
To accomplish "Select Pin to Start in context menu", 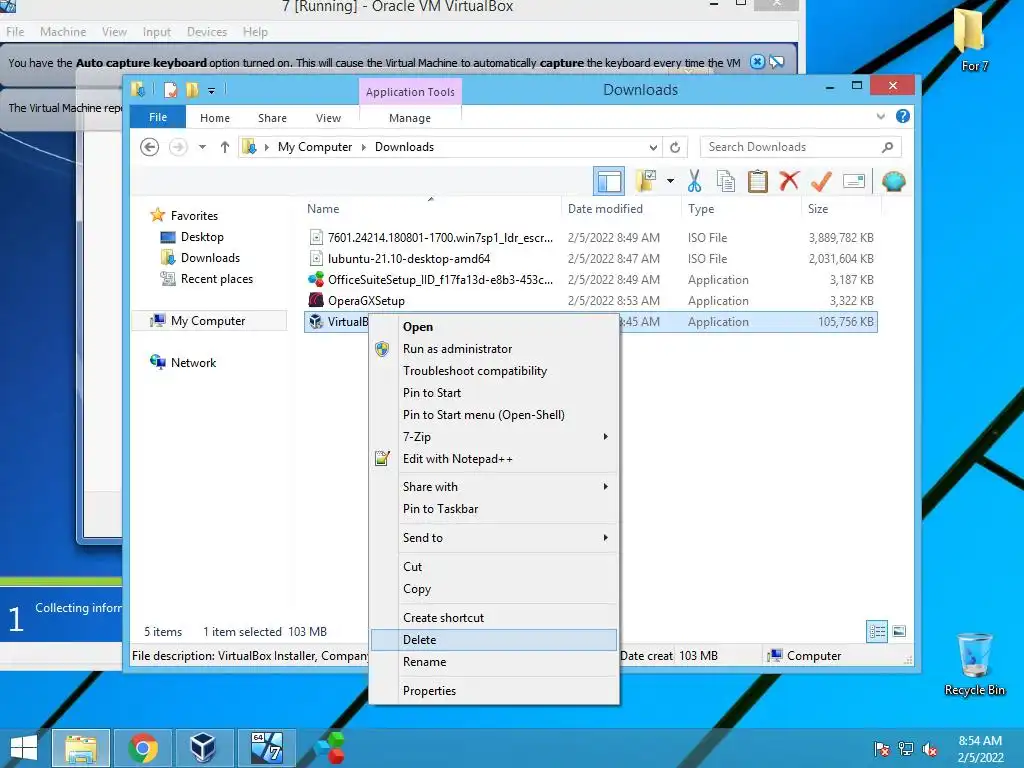I will point(494,392).
